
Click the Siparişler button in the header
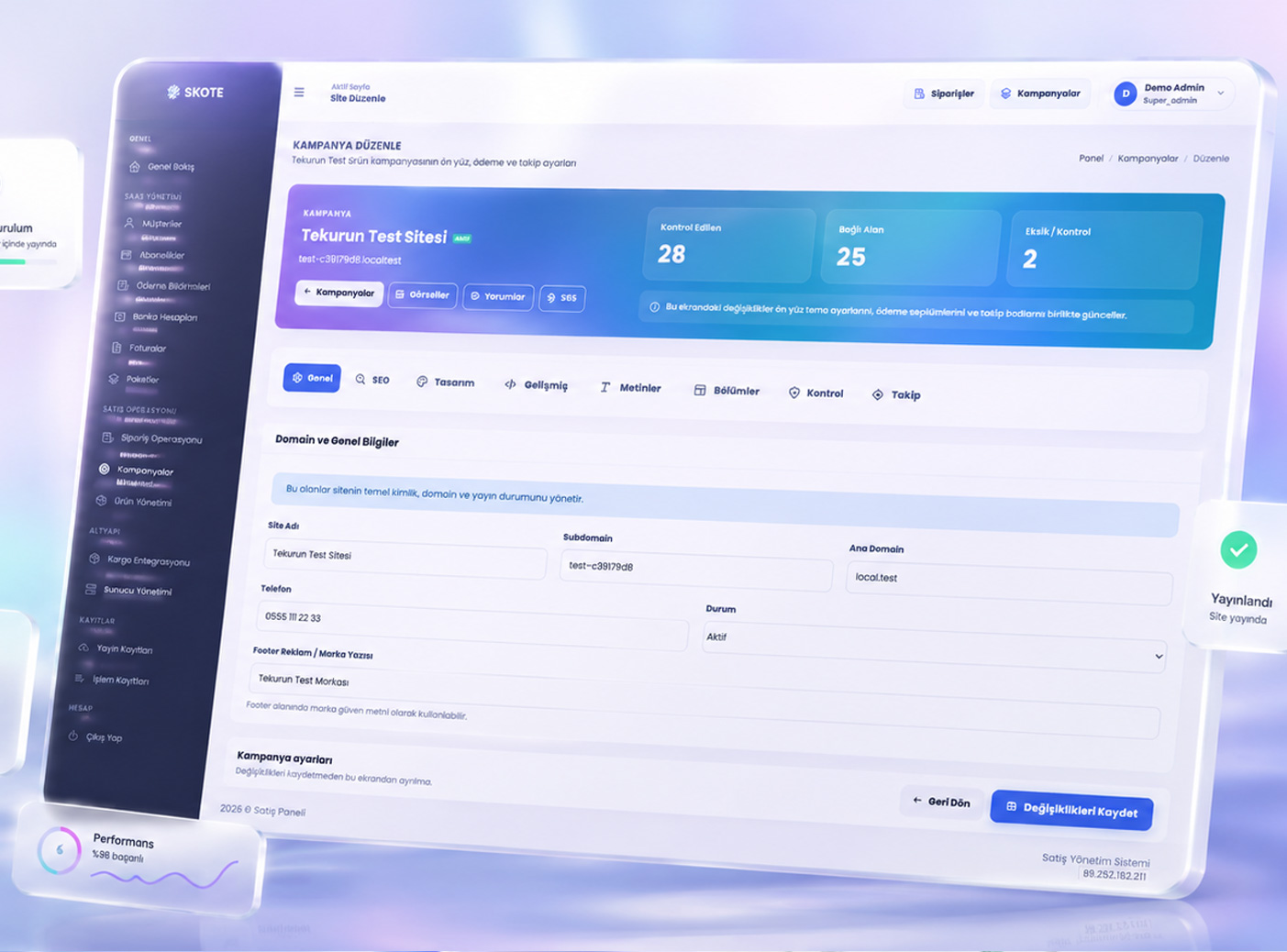(x=944, y=94)
